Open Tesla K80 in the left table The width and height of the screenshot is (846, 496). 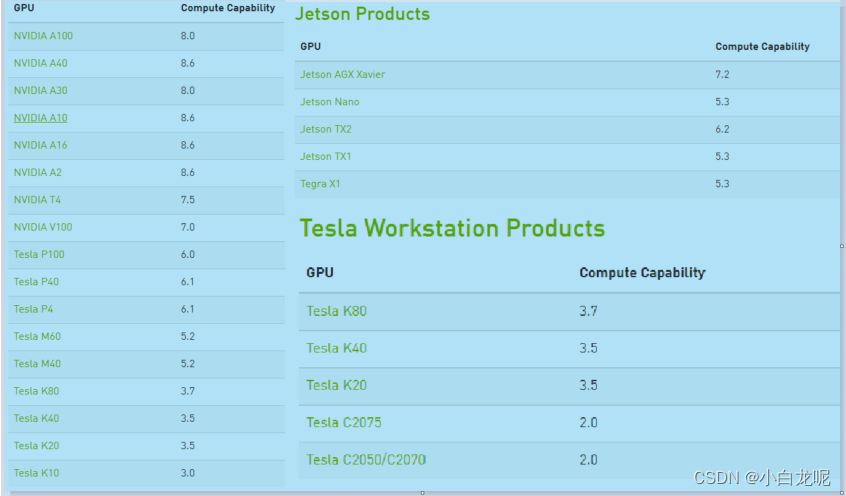point(36,391)
